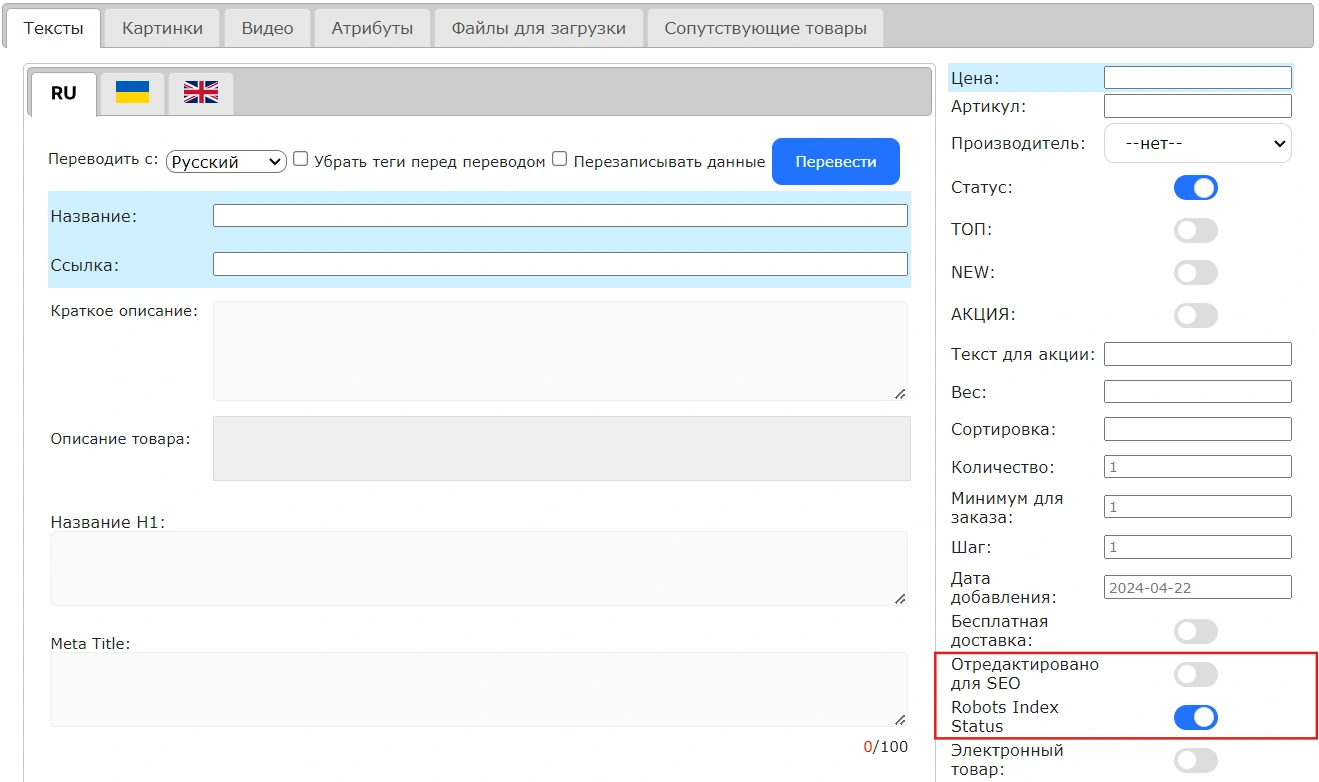Open the Картинки tab
This screenshot has height=782, width=1319.
click(162, 28)
